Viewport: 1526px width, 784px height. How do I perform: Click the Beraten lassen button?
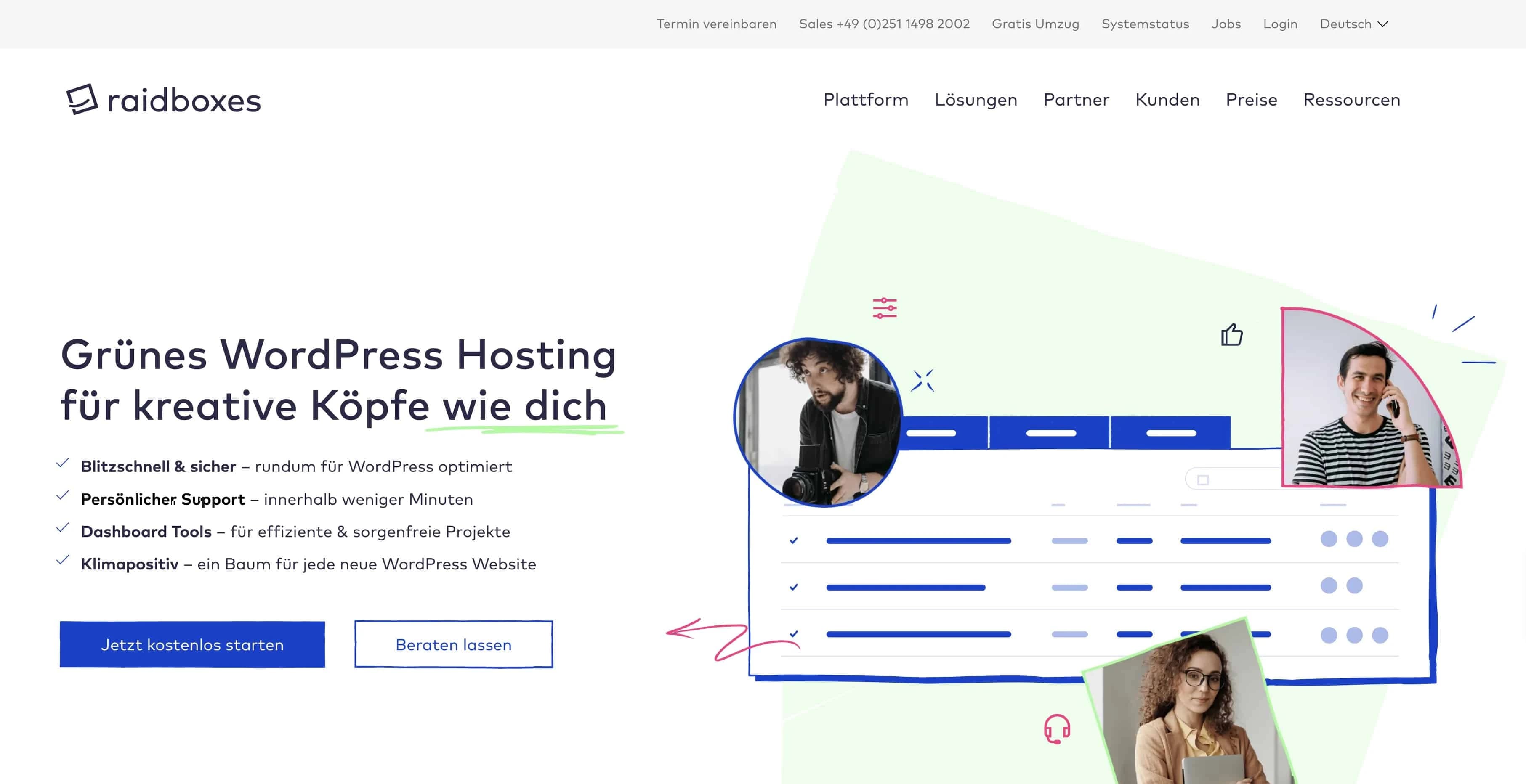pyautogui.click(x=453, y=644)
